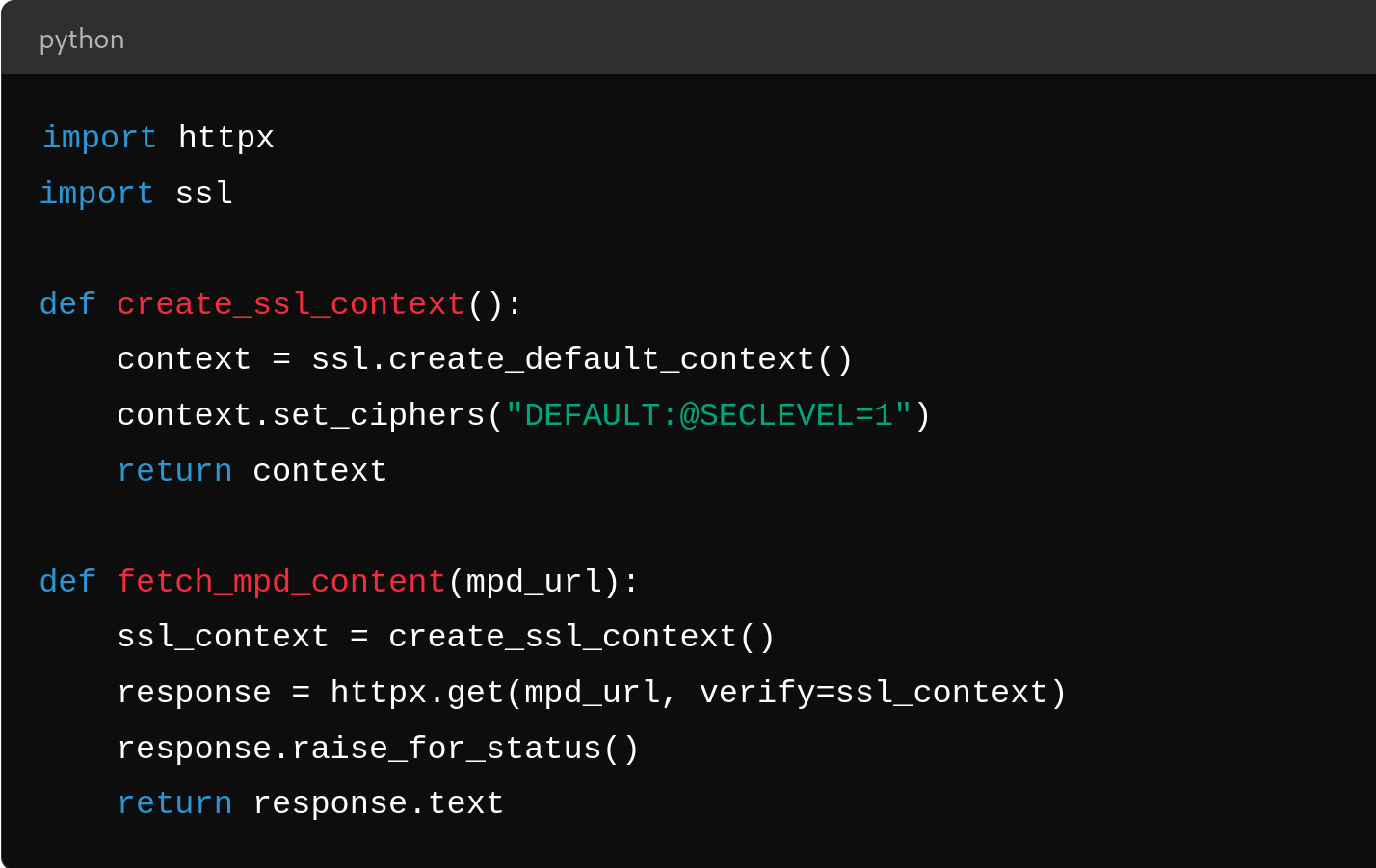Click the raise_for_status() method call
The height and width of the screenshot is (868, 1376).
click(465, 749)
